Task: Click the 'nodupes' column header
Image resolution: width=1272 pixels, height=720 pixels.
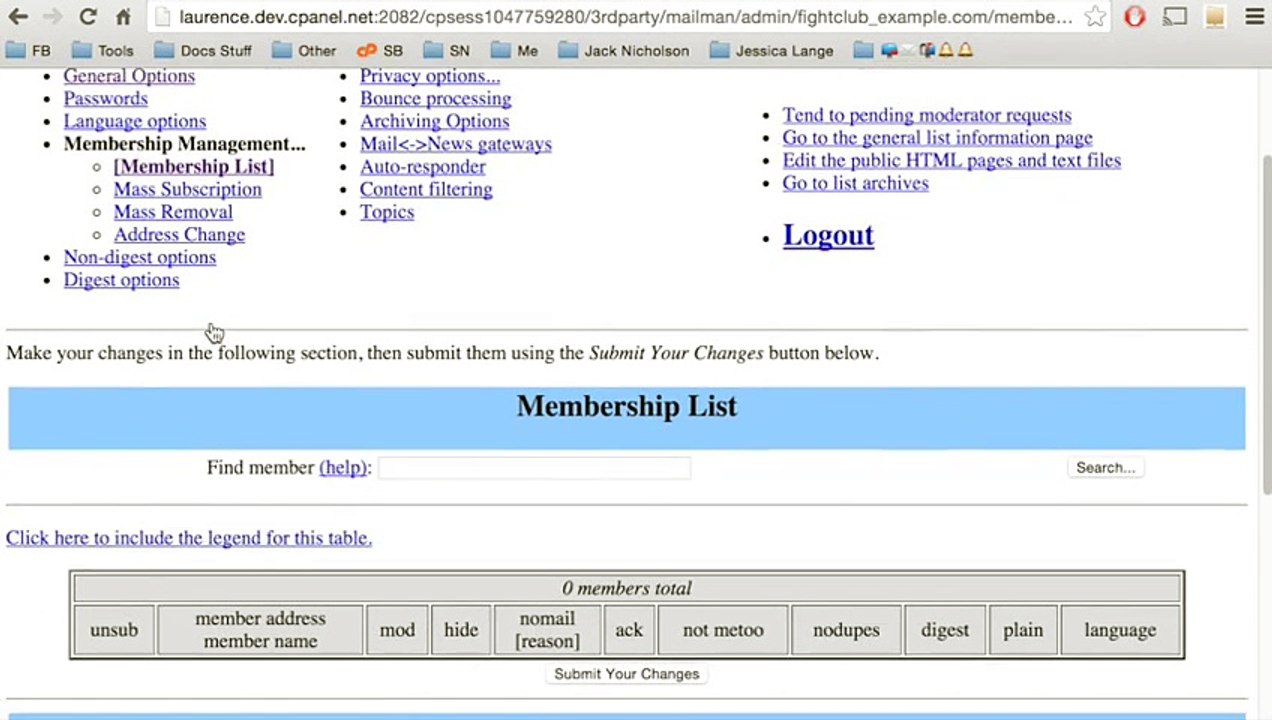Action: tap(846, 630)
